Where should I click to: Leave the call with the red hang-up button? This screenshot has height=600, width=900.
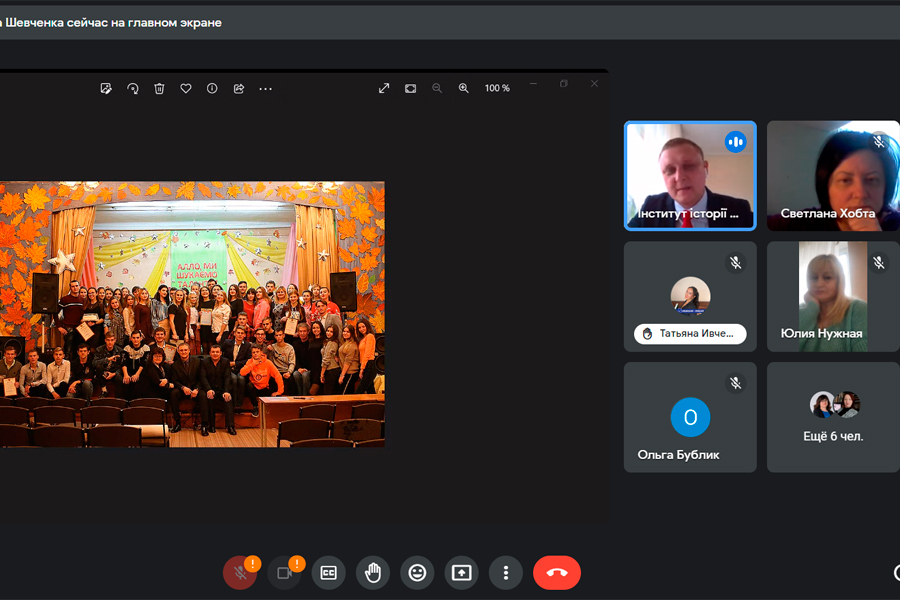click(x=557, y=572)
